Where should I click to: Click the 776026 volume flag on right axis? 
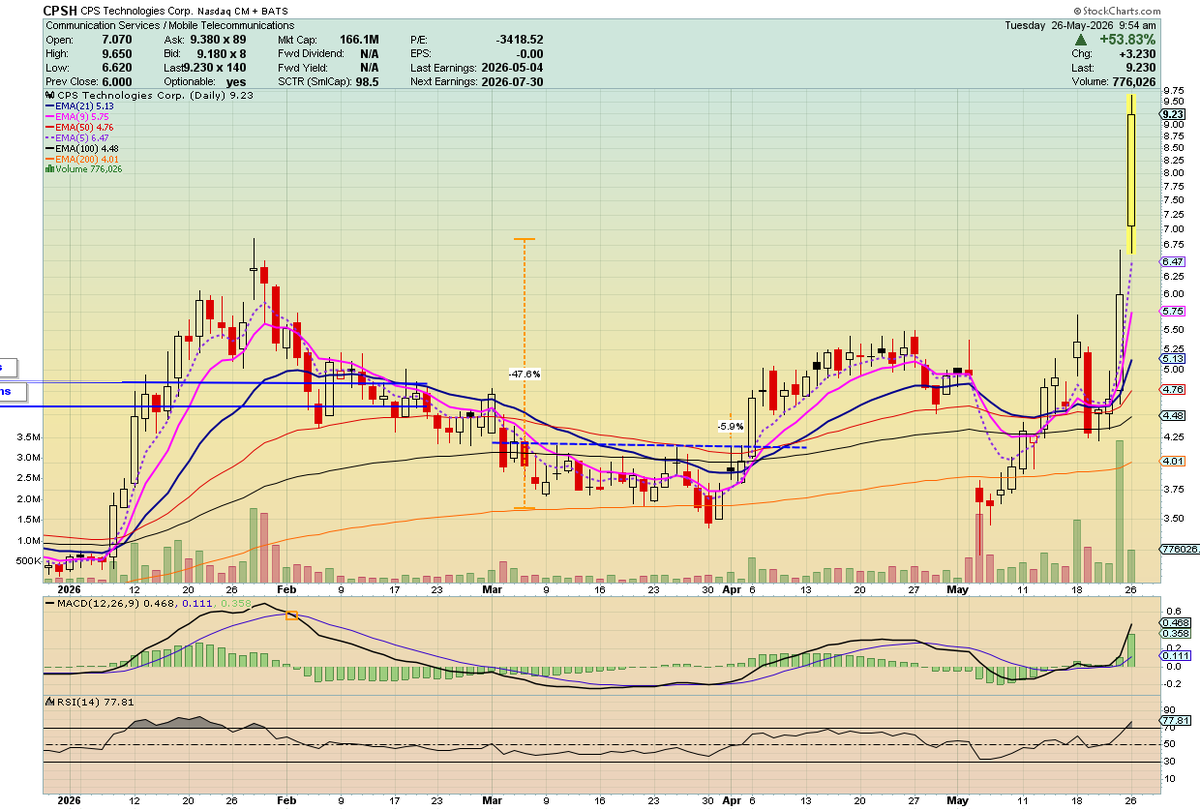pos(1177,550)
